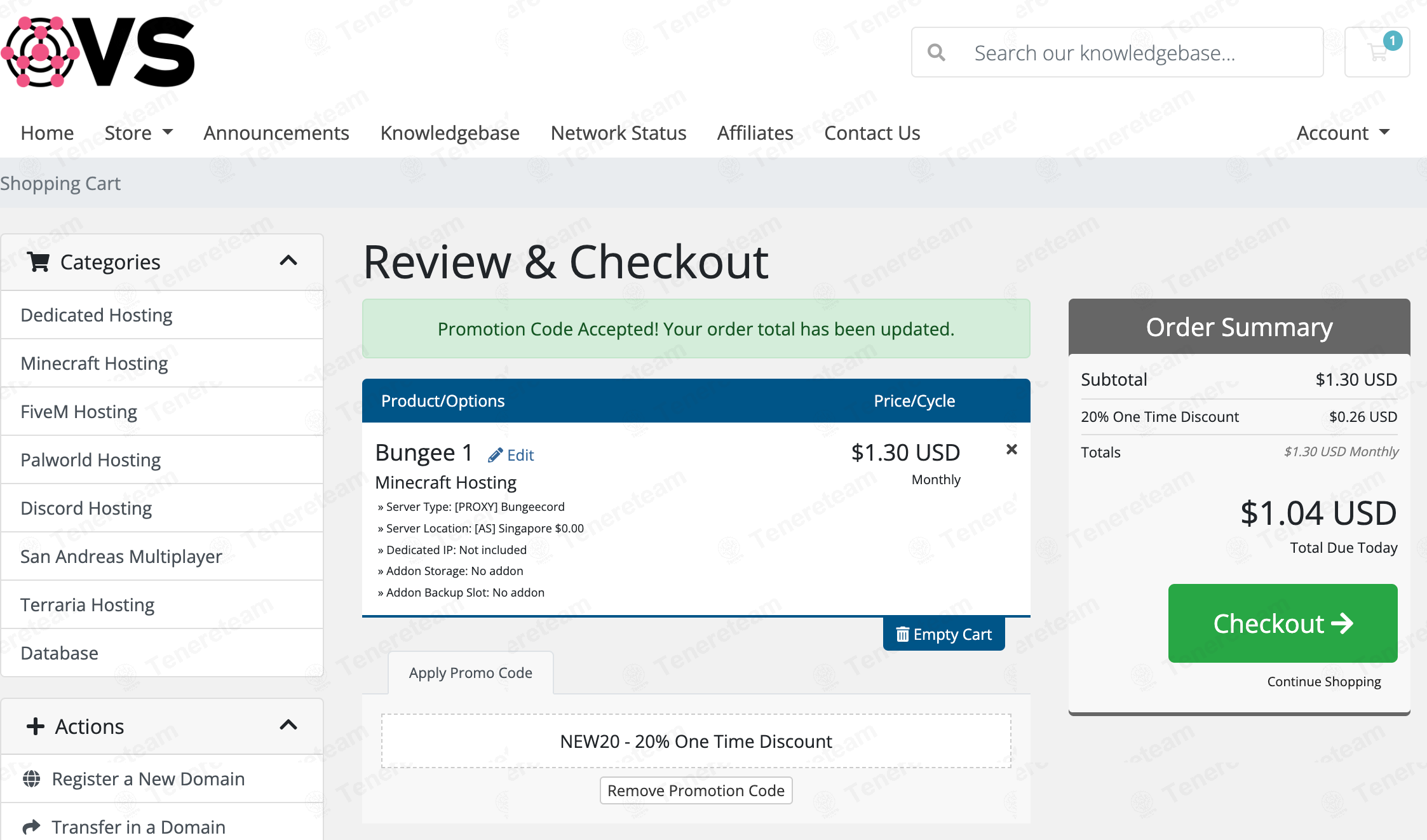Screen dimensions: 1427x840
Task: Collapse the Actions panel chevron
Action: coord(288,726)
